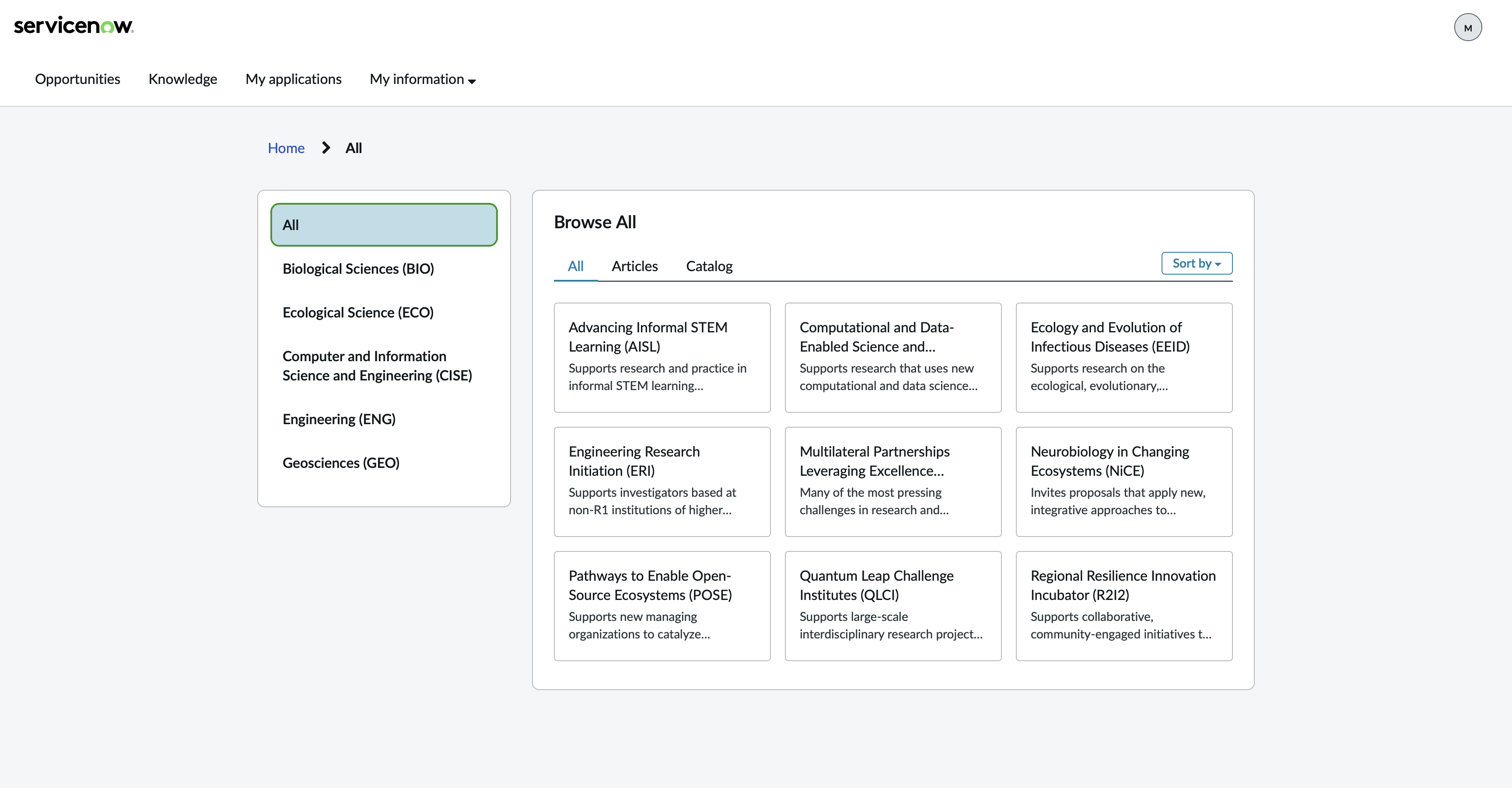Go to the Knowledge page
Image resolution: width=1512 pixels, height=788 pixels.
click(182, 79)
